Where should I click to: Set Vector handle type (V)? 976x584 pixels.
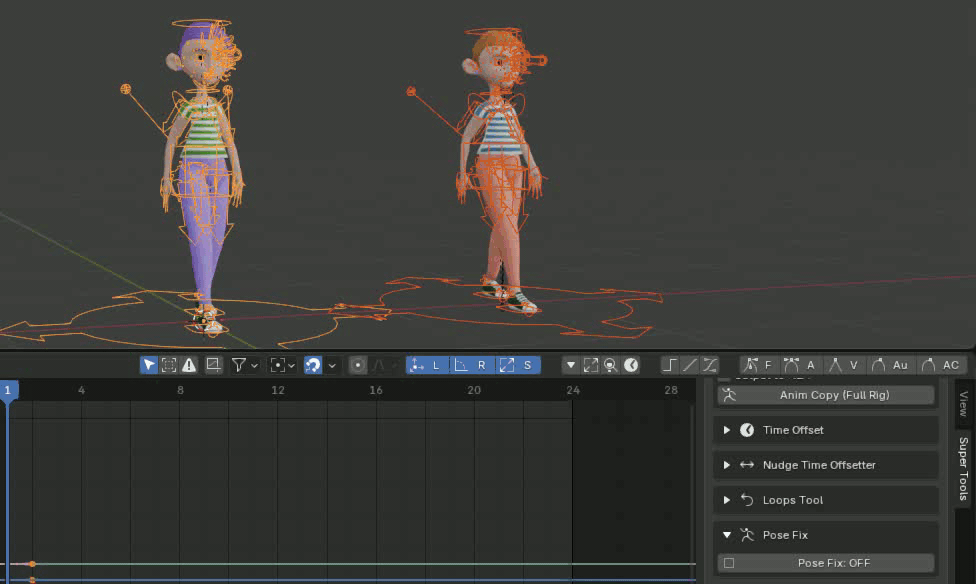tap(844, 365)
